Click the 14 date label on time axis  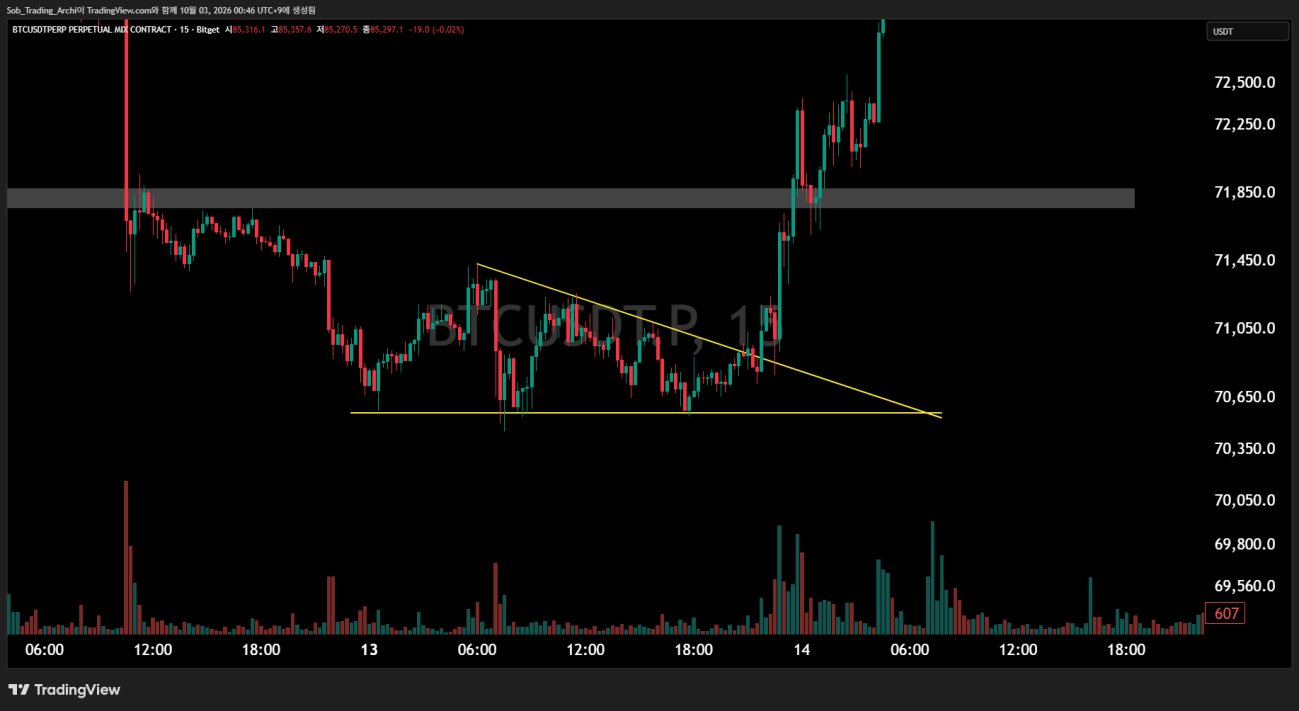coord(802,649)
